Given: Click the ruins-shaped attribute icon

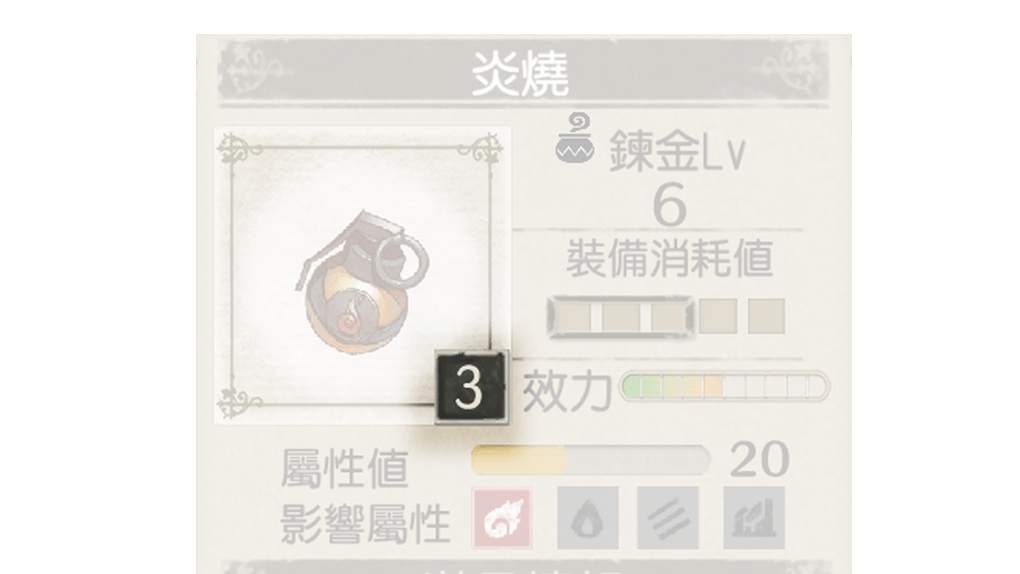Looking at the screenshot, I should tap(754, 518).
